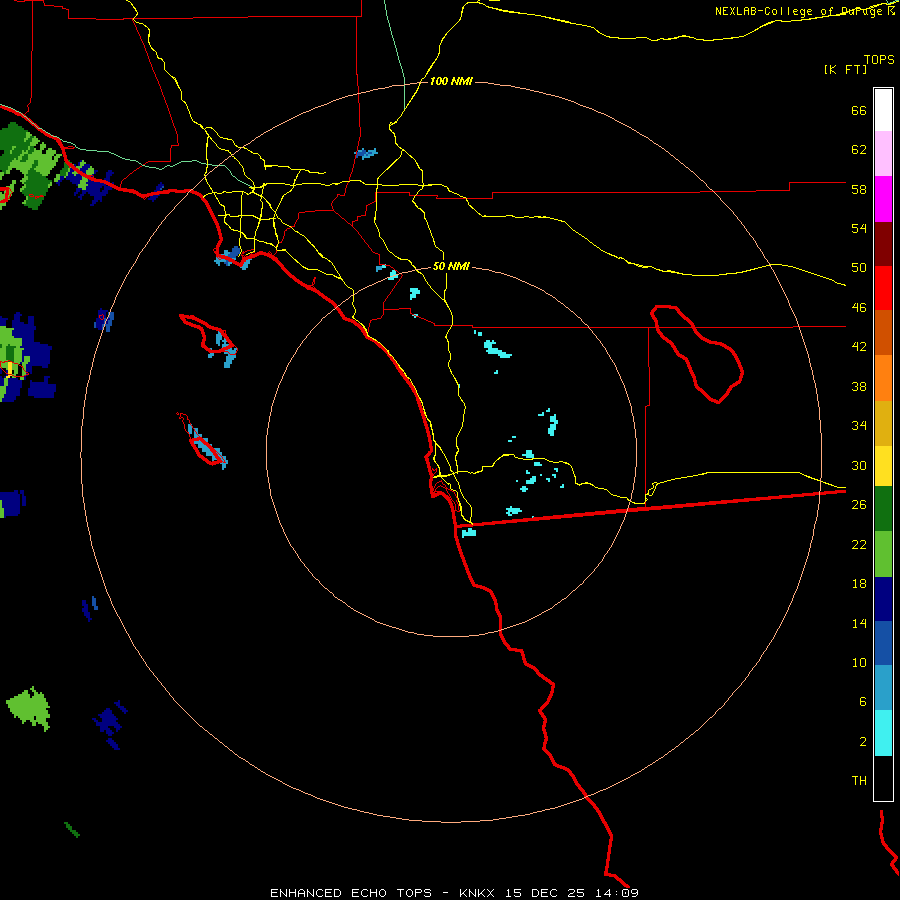
Task: Click the KNKX station identifier in caption
Action: pyautogui.click(x=479, y=893)
